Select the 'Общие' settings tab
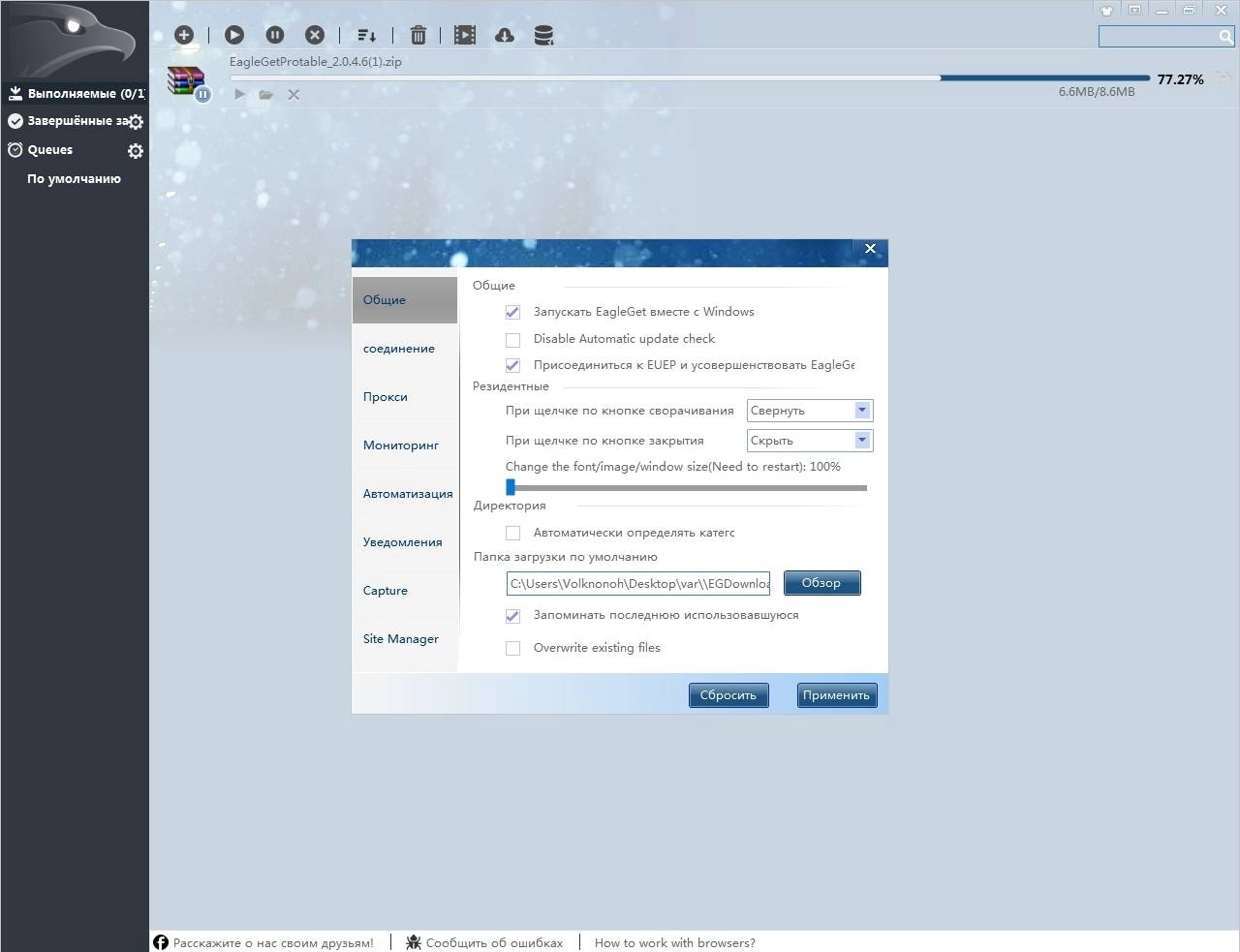The width and height of the screenshot is (1240, 952). [x=404, y=300]
